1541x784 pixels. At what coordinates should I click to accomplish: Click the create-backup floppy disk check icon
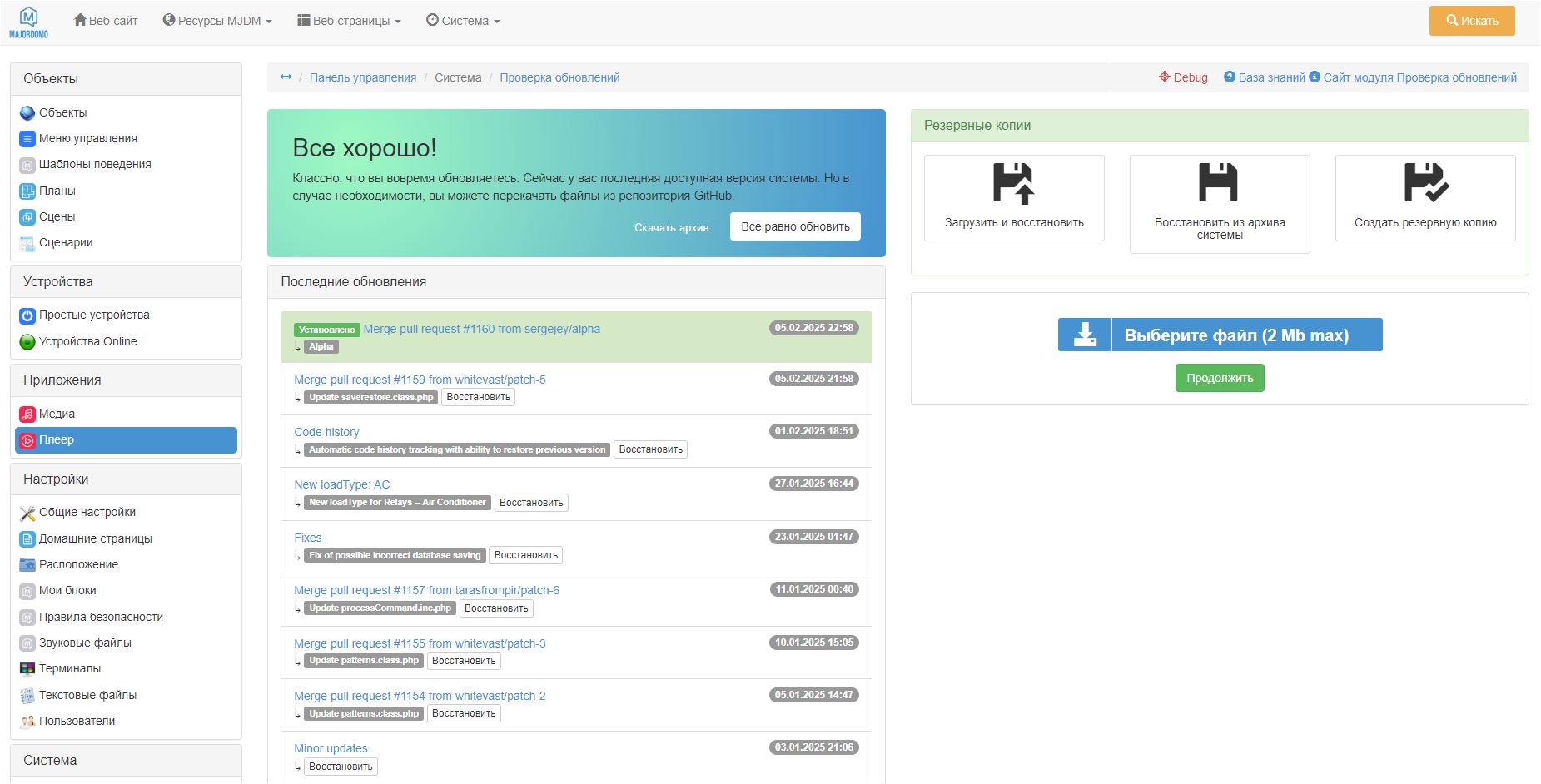(1426, 182)
